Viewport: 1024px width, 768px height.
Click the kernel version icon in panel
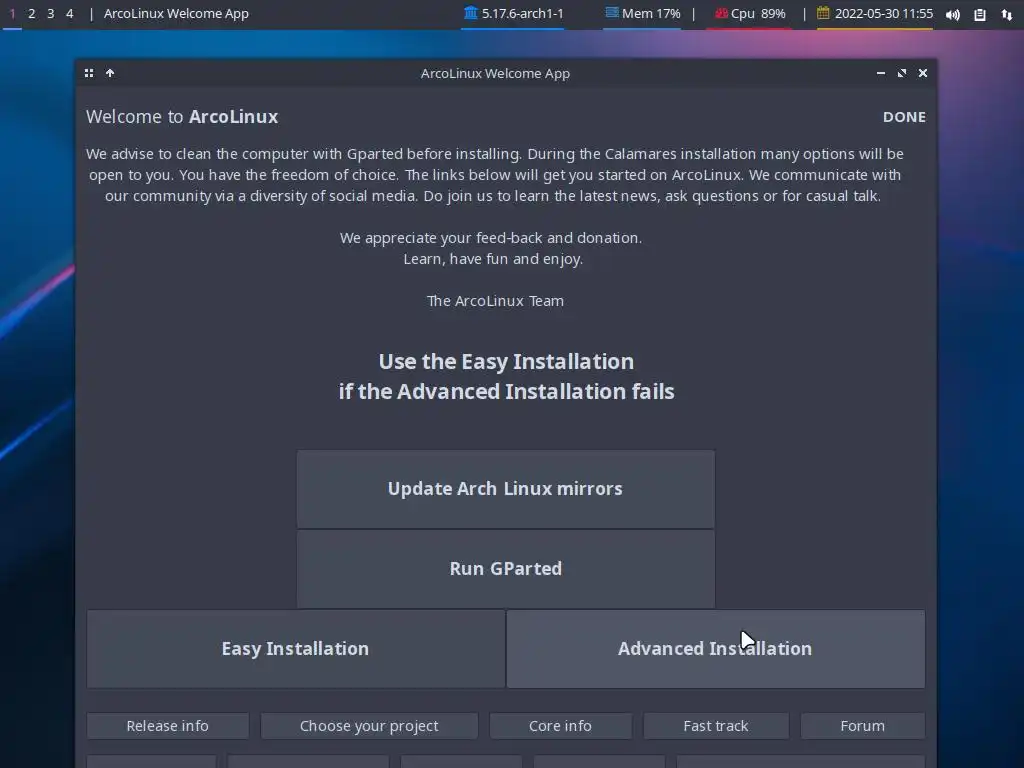470,13
